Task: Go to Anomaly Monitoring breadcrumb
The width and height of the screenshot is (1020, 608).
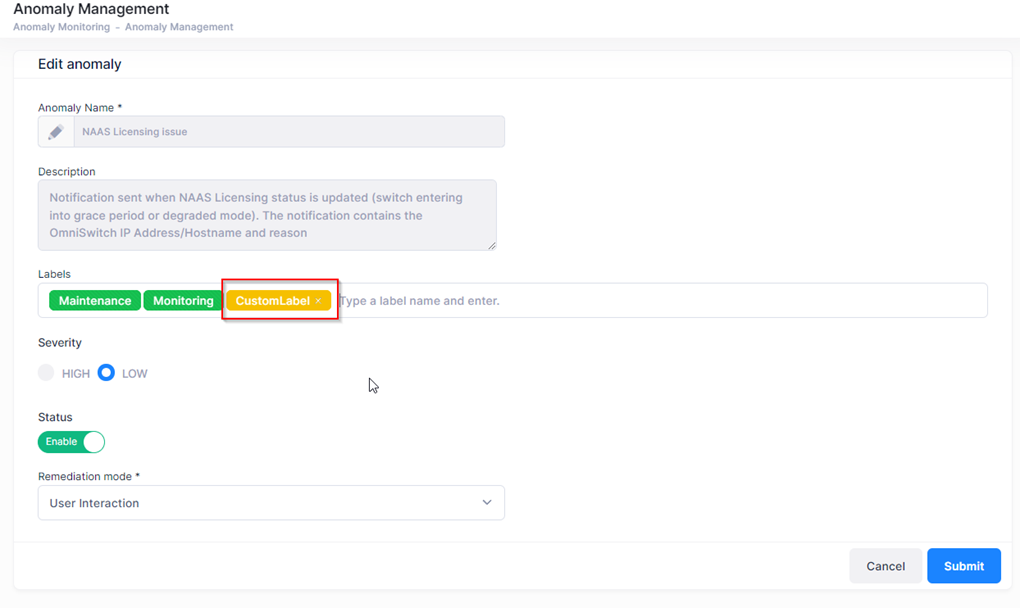Action: 61,27
